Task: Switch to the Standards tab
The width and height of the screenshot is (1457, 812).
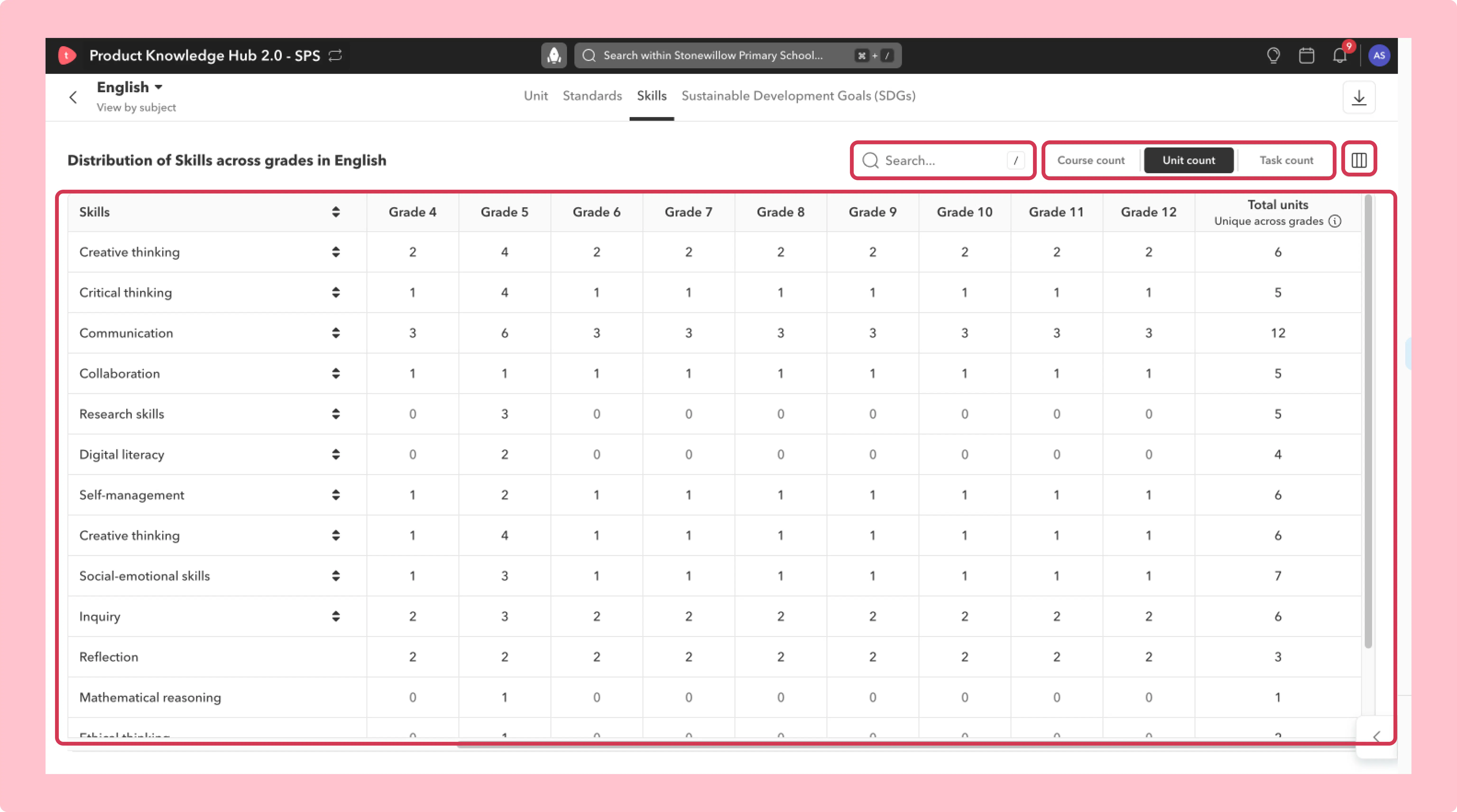Action: (592, 96)
